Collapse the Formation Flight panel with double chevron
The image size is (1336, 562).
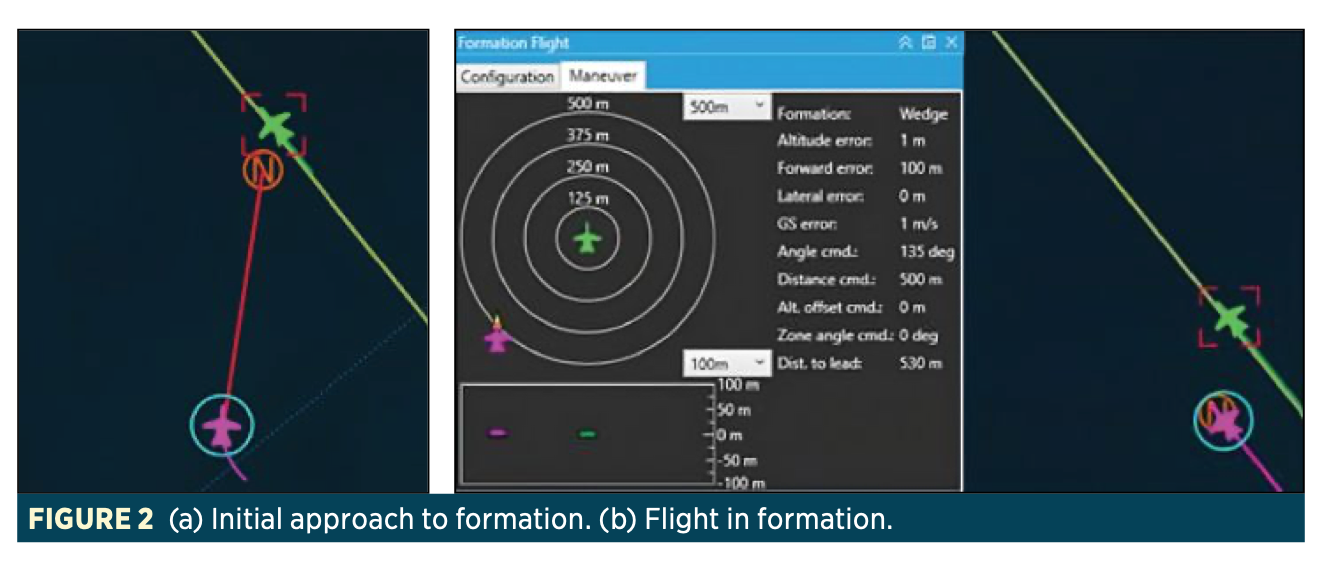tap(906, 42)
